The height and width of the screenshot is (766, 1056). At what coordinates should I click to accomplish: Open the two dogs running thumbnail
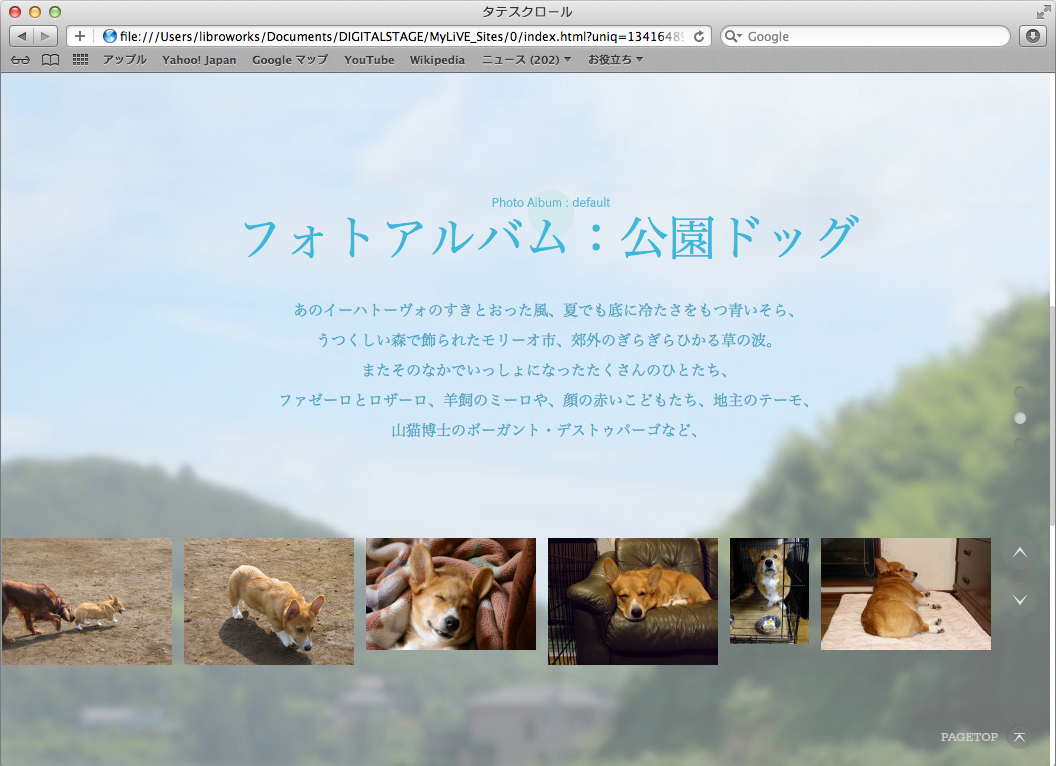(x=87, y=601)
